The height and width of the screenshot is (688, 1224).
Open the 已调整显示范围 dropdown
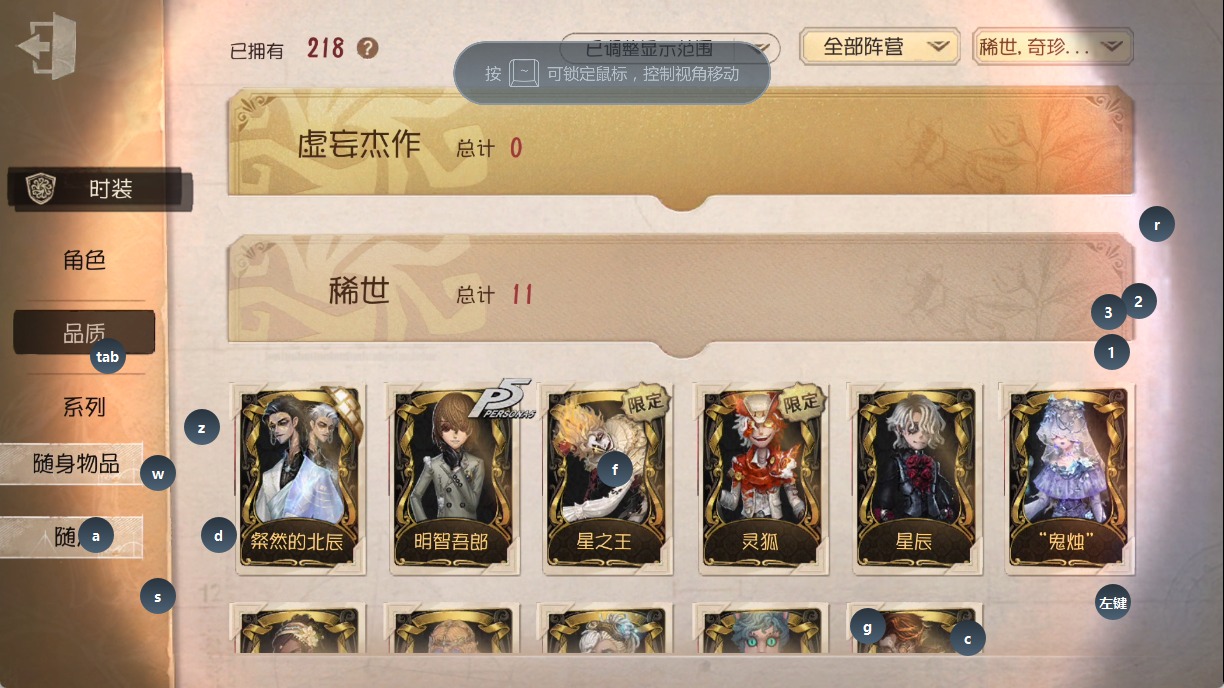point(670,47)
